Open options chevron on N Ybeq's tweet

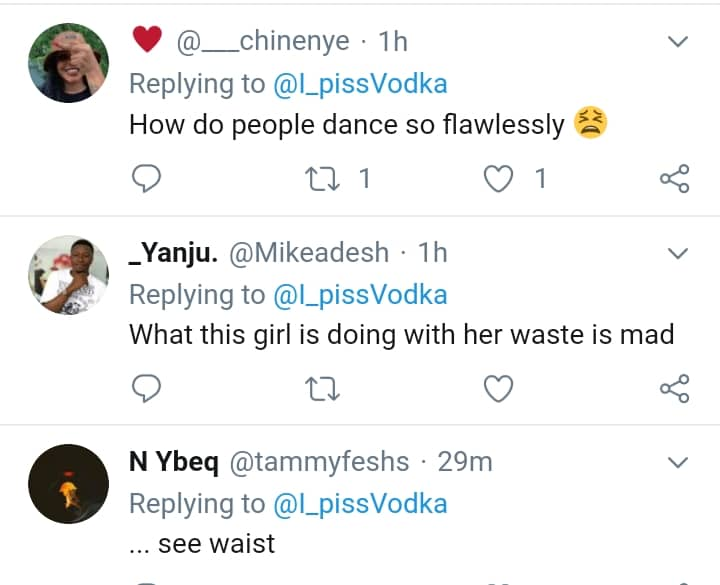[678, 462]
